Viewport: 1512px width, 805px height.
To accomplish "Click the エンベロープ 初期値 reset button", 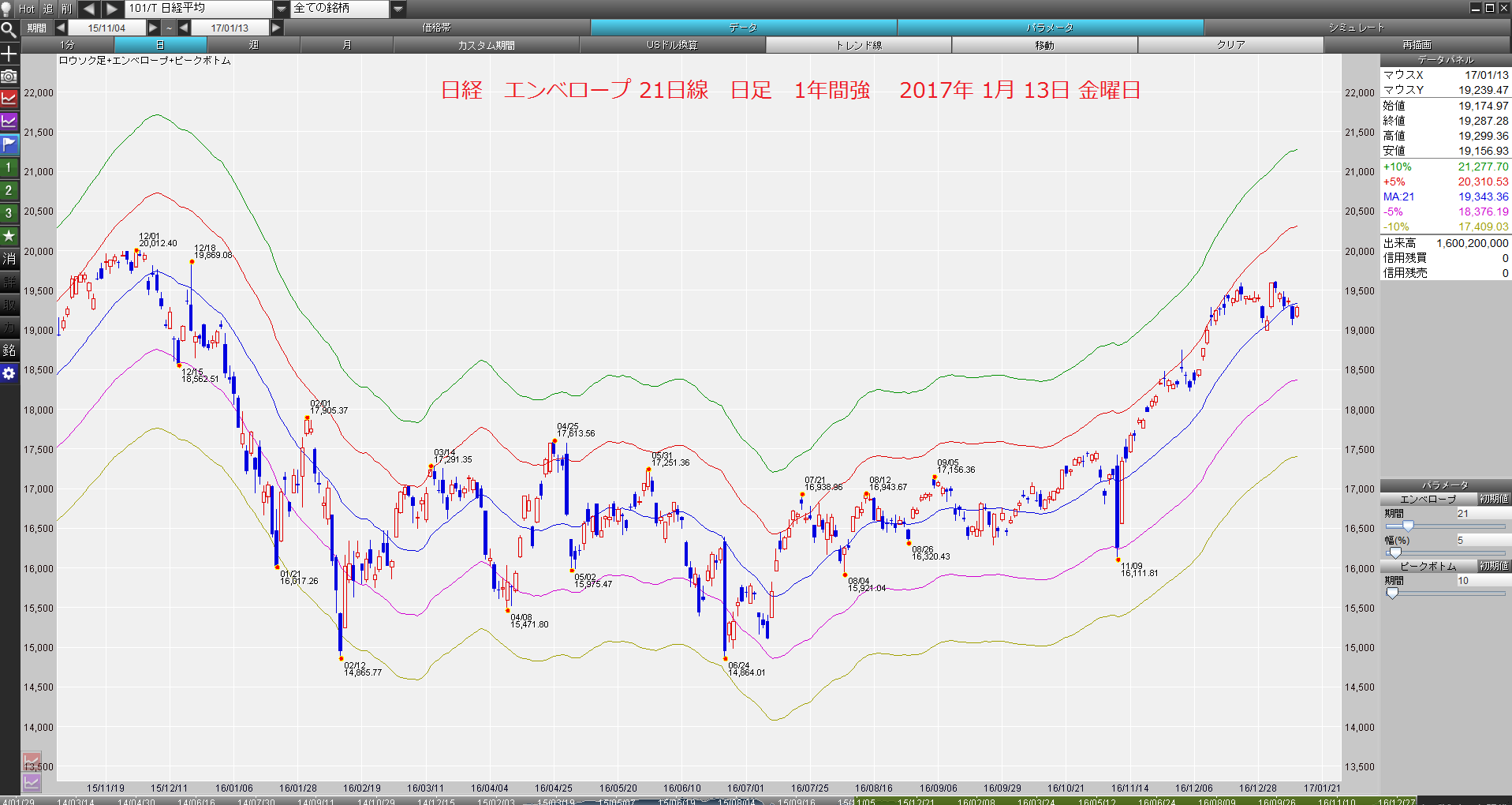I will [1494, 499].
